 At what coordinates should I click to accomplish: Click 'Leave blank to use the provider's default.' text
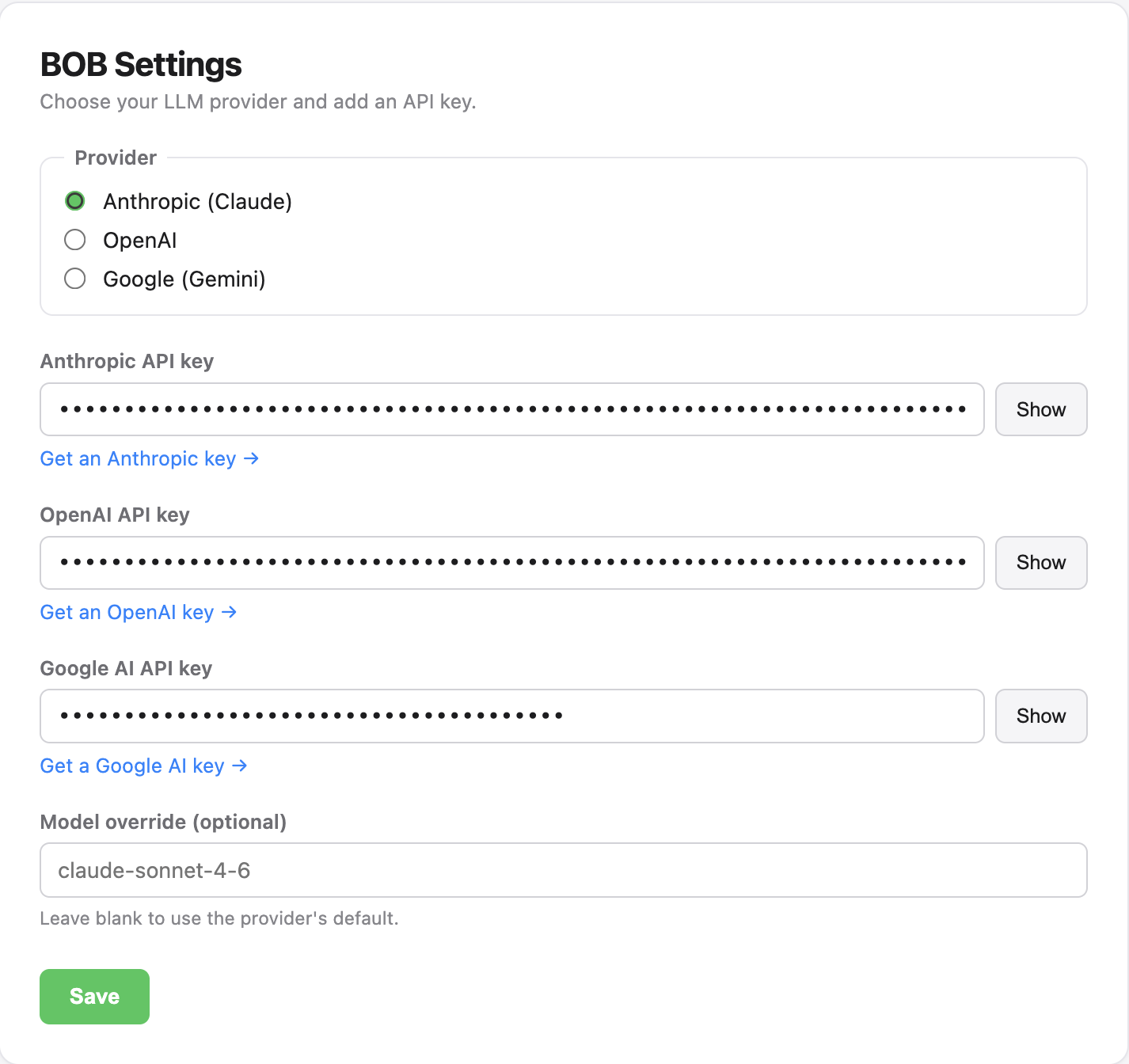[219, 918]
